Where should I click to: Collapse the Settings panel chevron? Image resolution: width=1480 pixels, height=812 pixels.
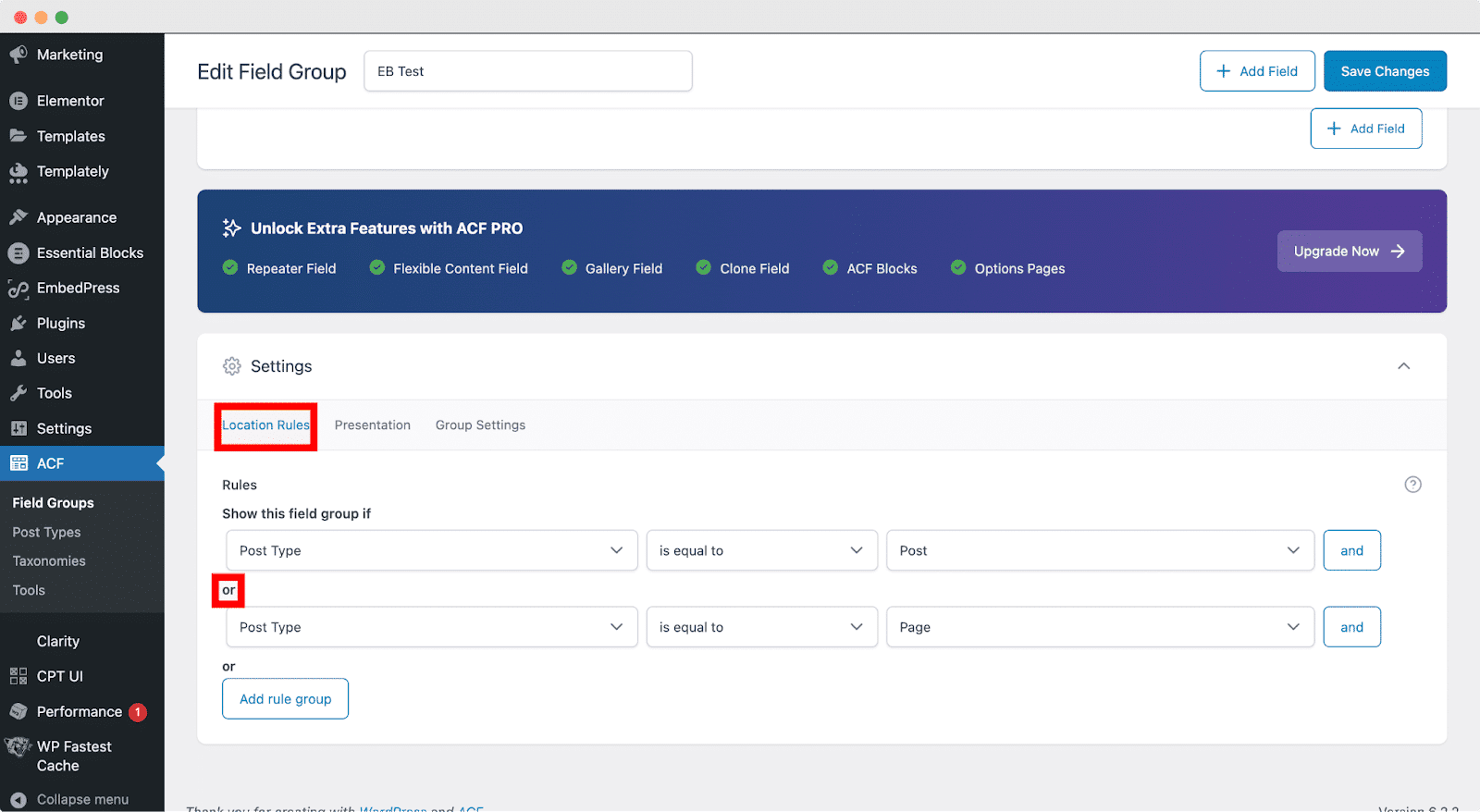[1403, 366]
